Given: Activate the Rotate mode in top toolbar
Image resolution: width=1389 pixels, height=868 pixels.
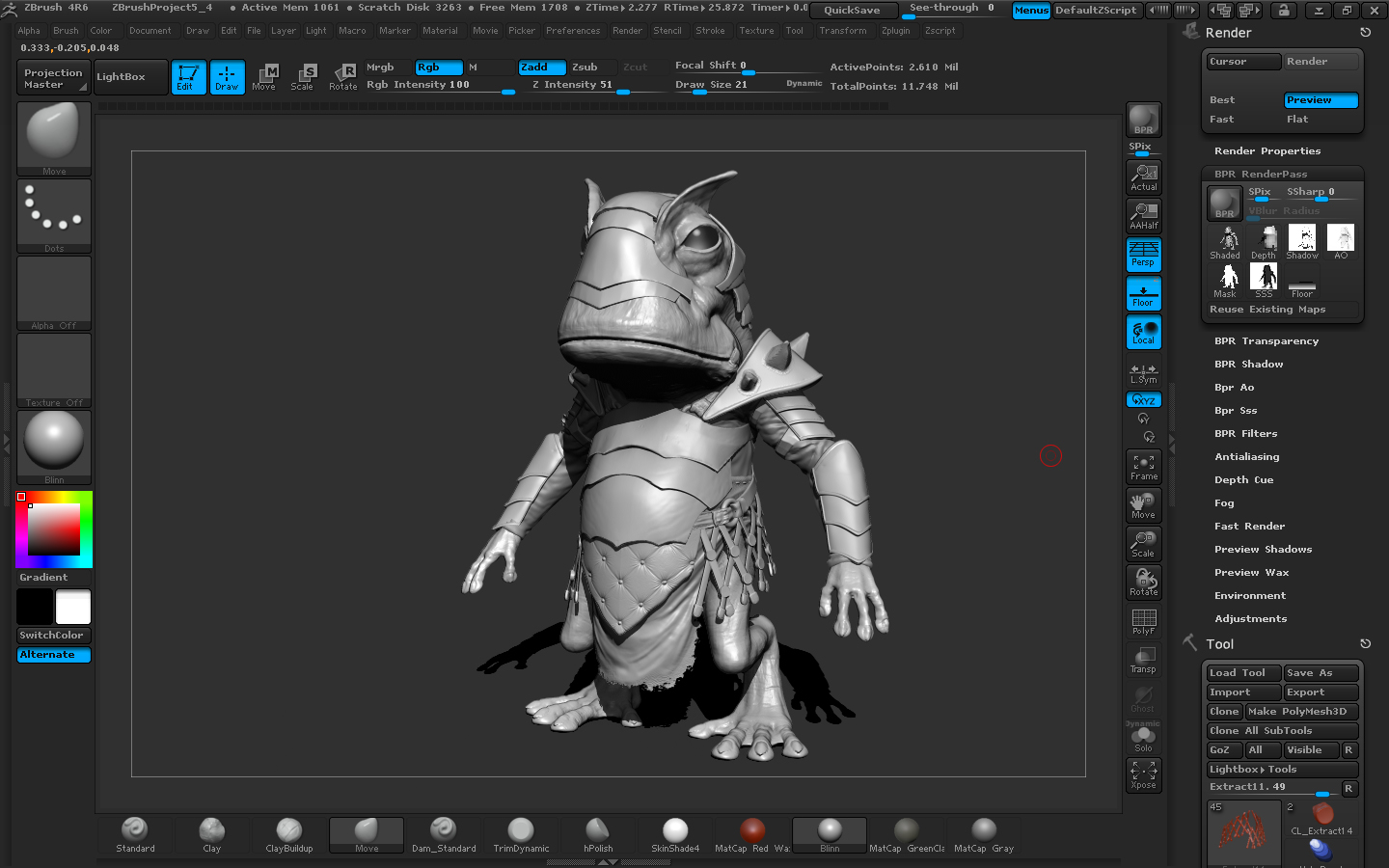Looking at the screenshot, I should click(x=343, y=77).
